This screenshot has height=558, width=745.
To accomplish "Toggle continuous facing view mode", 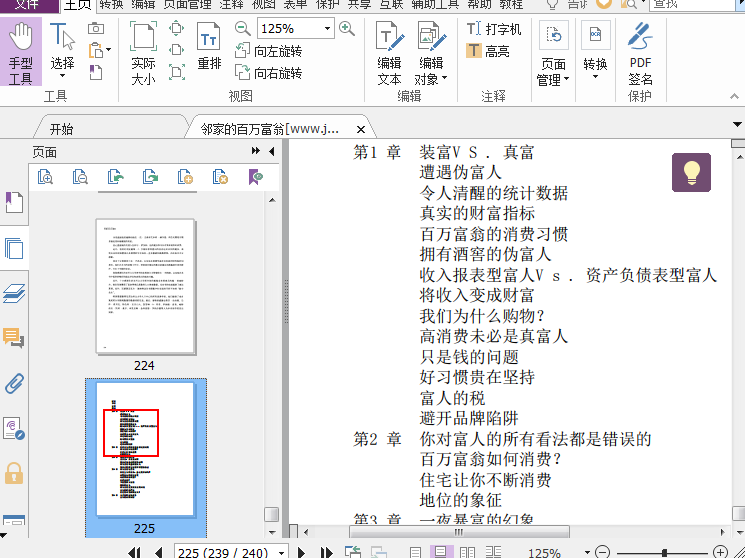I will tap(493, 552).
